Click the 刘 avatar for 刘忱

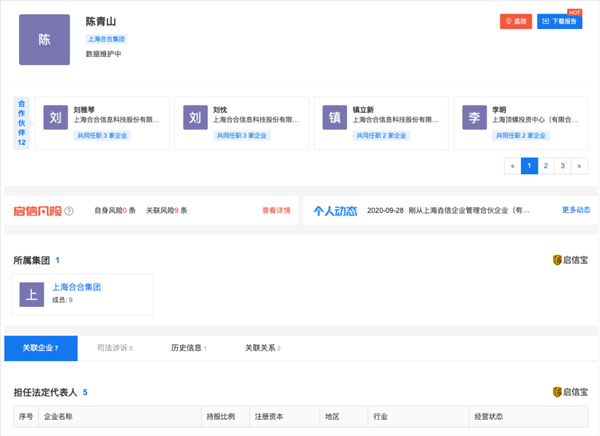[x=196, y=118]
